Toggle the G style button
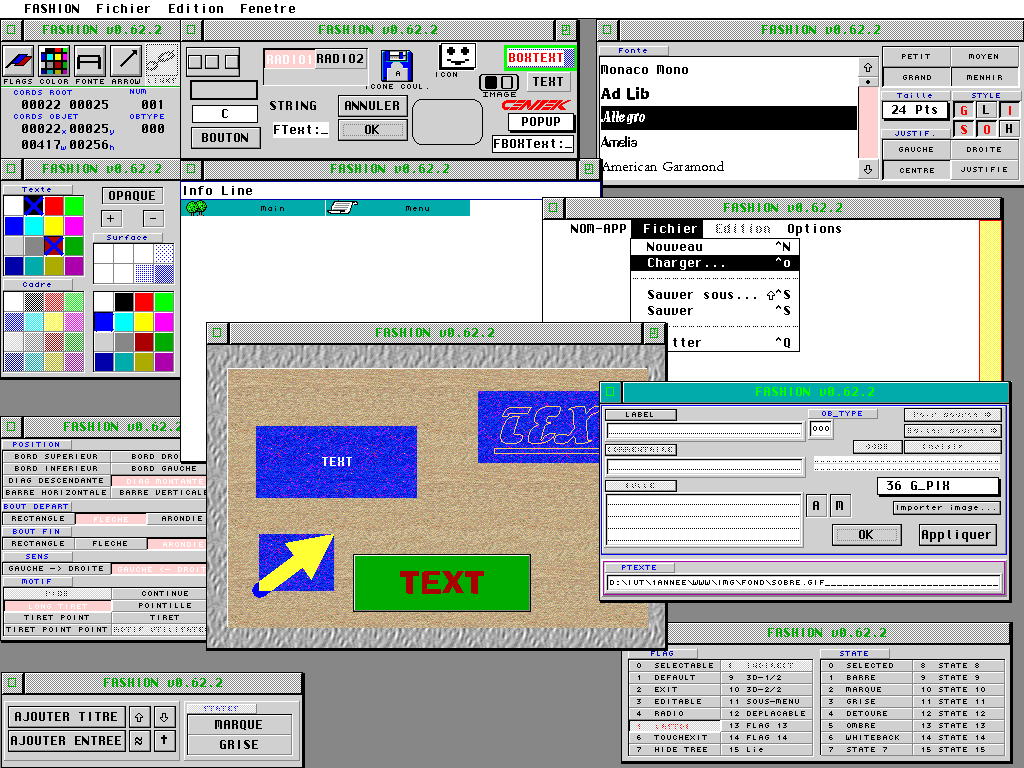Image resolution: width=1024 pixels, height=768 pixels. [963, 110]
